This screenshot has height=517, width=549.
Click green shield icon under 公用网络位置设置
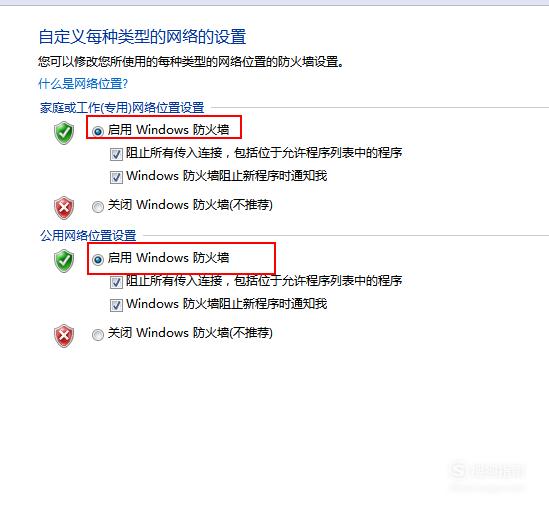tap(64, 261)
